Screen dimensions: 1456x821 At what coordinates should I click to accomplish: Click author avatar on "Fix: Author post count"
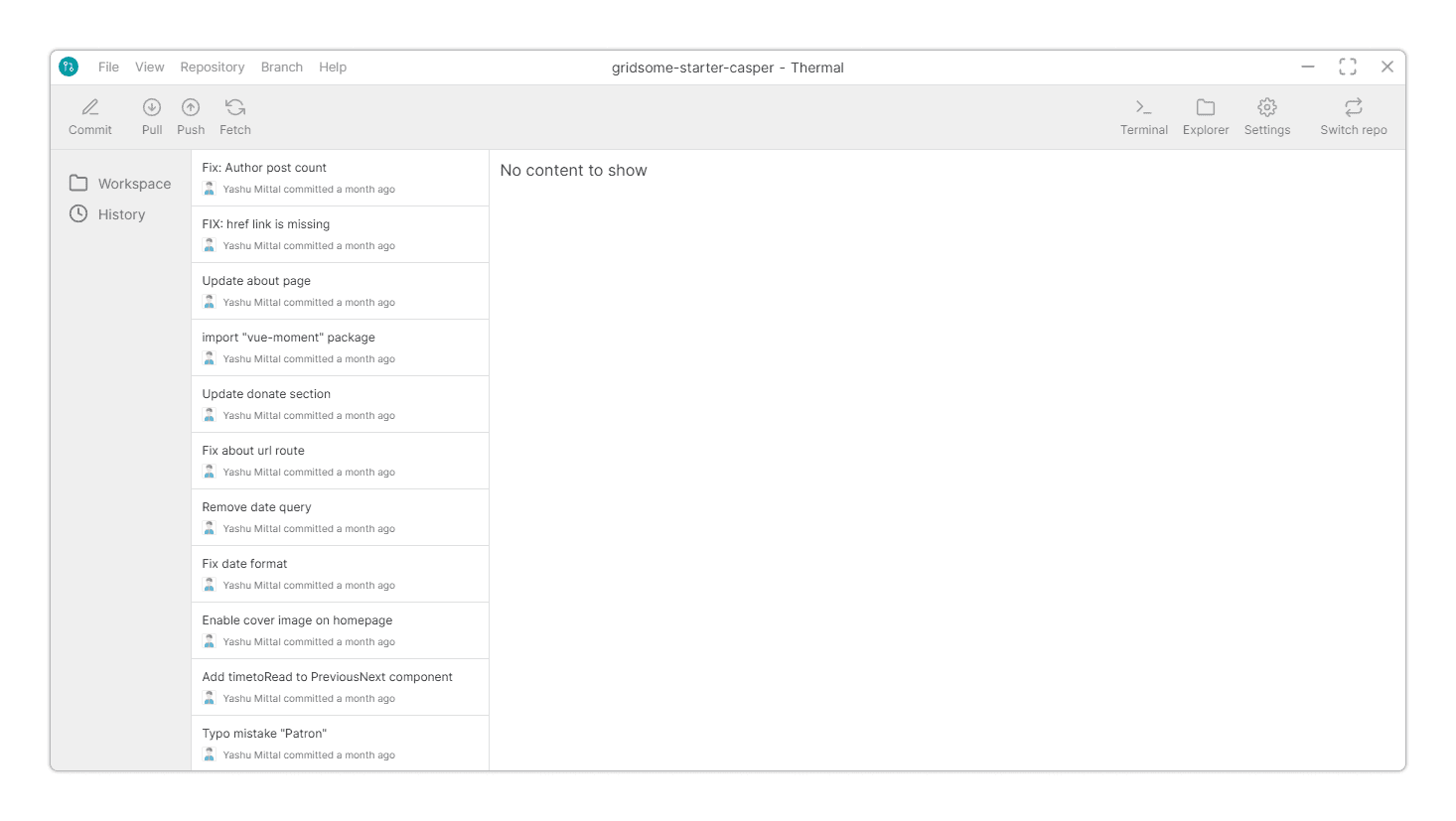[210, 189]
